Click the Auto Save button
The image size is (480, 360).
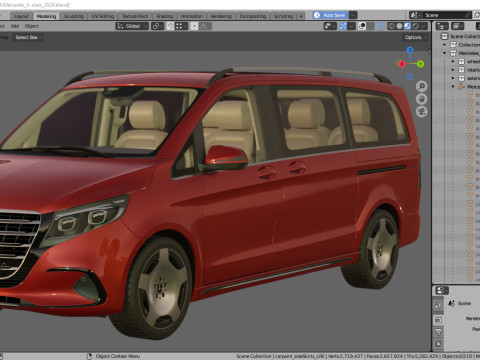(330, 15)
